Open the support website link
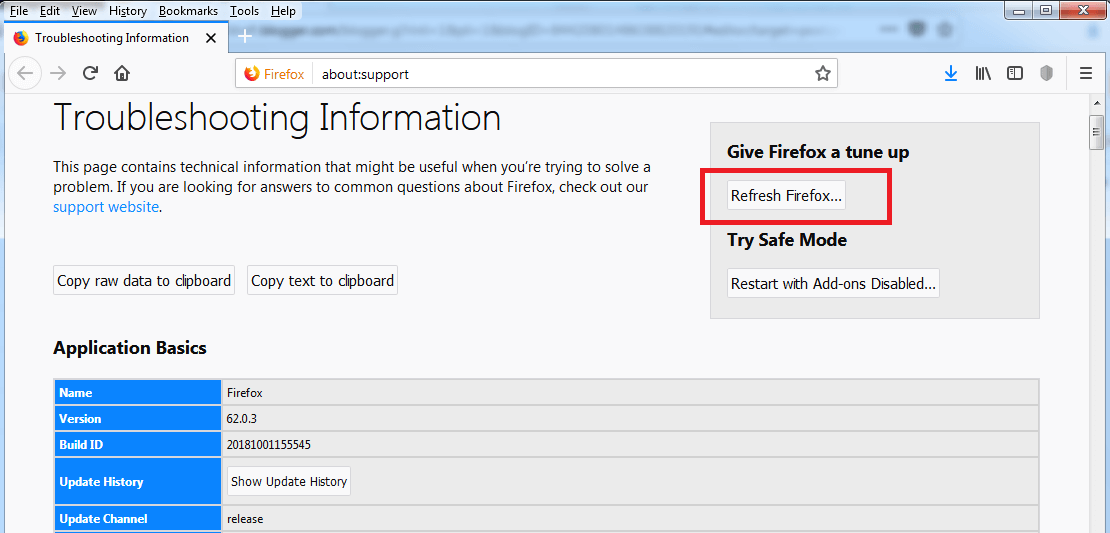The image size is (1110, 533). point(106,207)
